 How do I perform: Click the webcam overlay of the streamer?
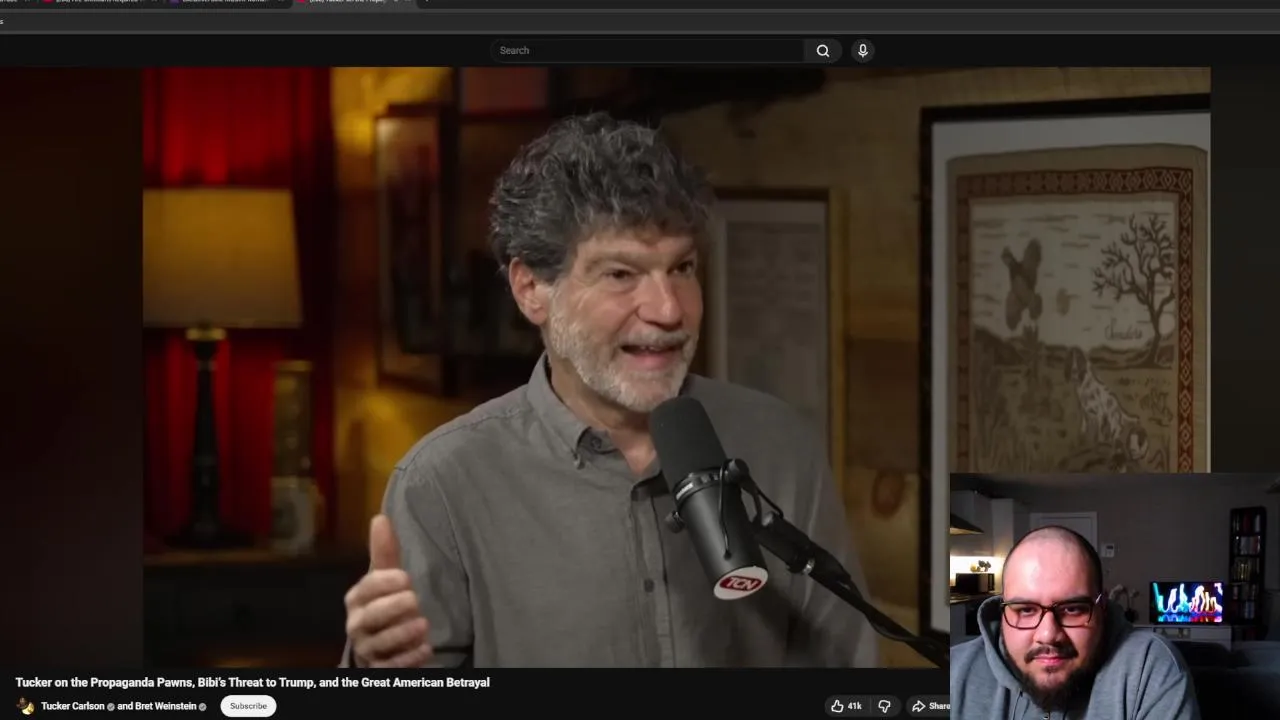tap(1115, 596)
